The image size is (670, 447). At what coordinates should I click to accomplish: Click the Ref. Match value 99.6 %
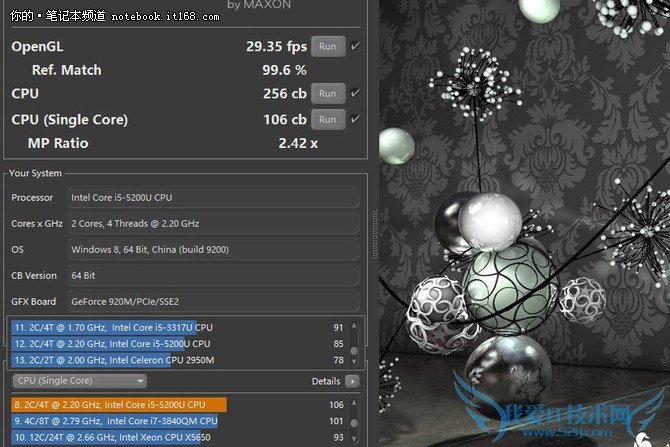point(284,70)
